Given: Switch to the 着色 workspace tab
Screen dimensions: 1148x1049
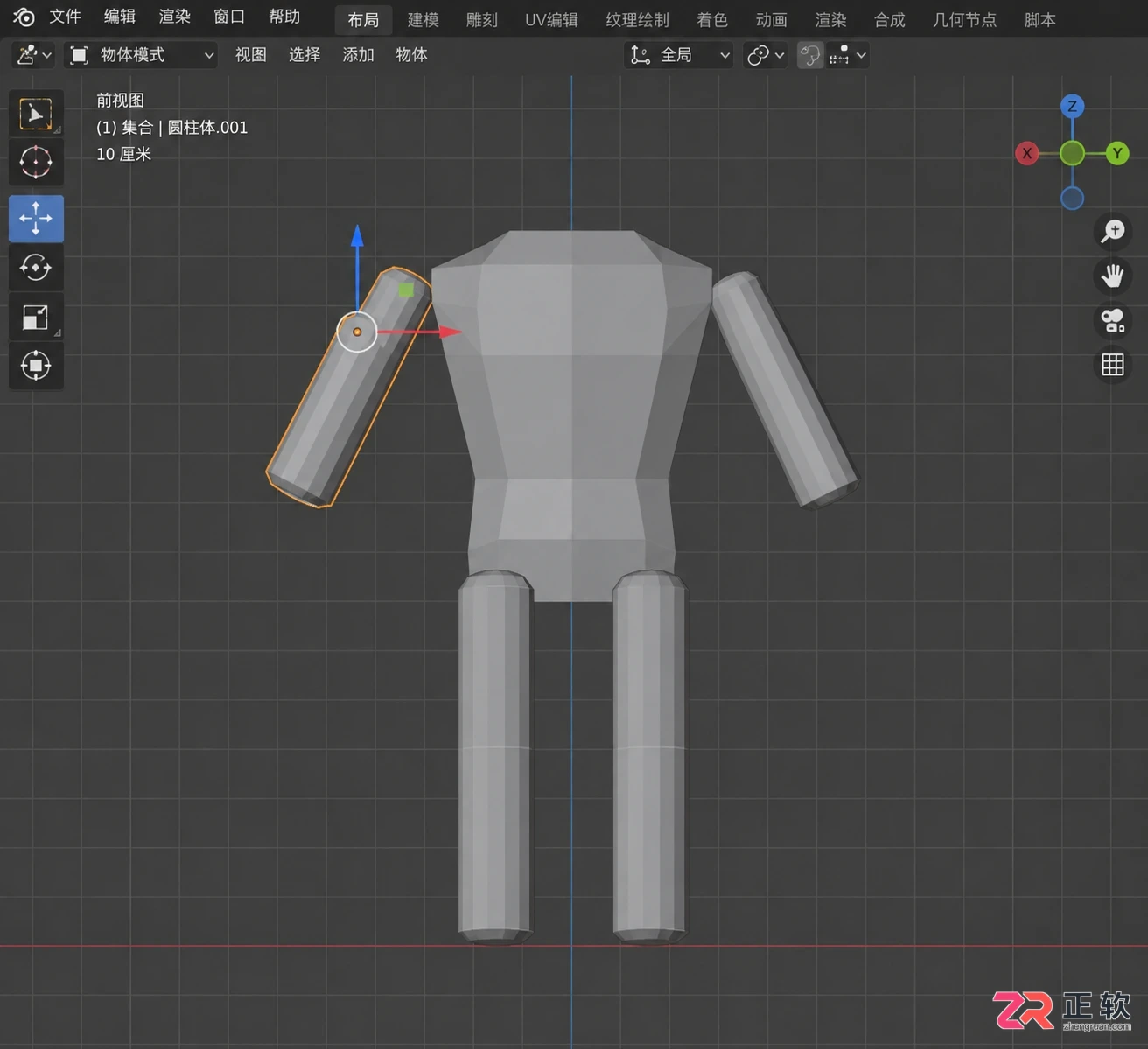Looking at the screenshot, I should (x=712, y=19).
